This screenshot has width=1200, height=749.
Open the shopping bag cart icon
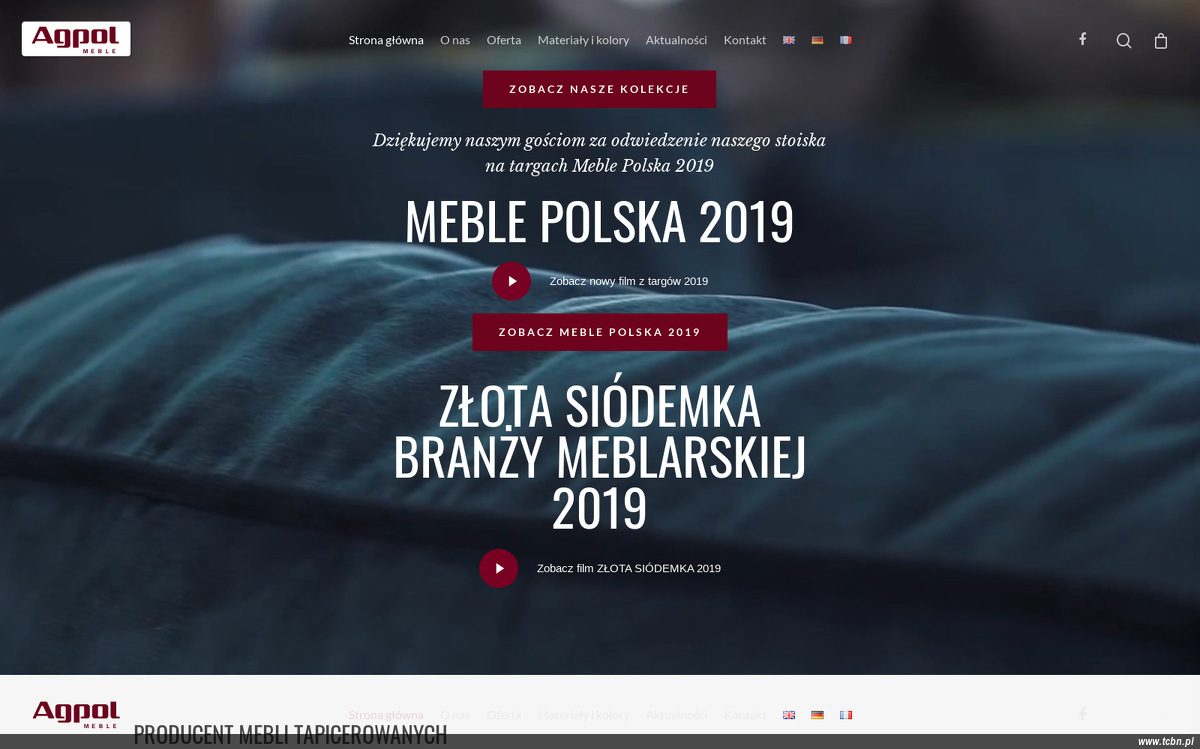coord(1161,41)
